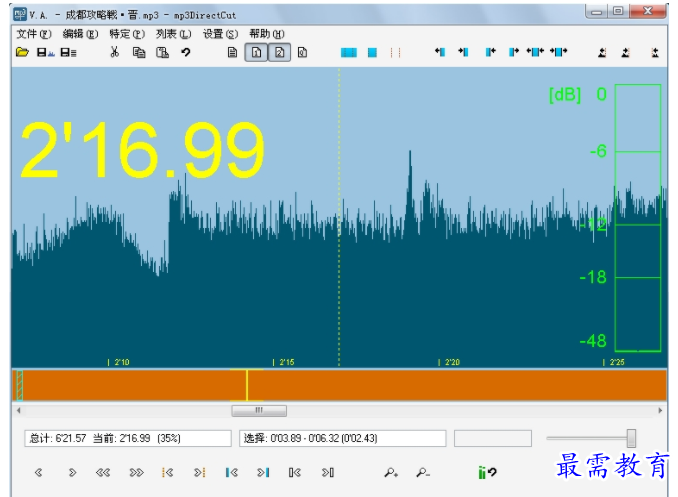
Task: Click the first gain/fade icon at toolbar right
Action: tap(602, 52)
